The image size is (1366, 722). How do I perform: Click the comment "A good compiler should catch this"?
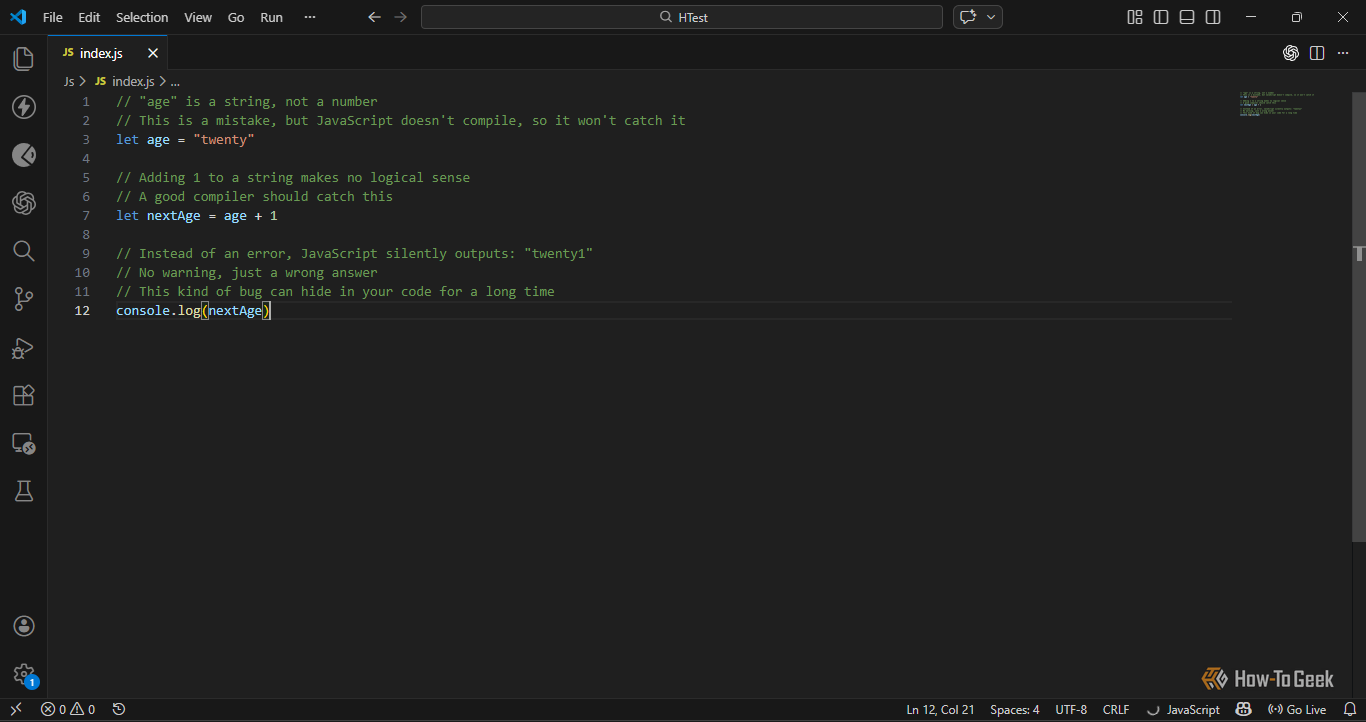255,196
